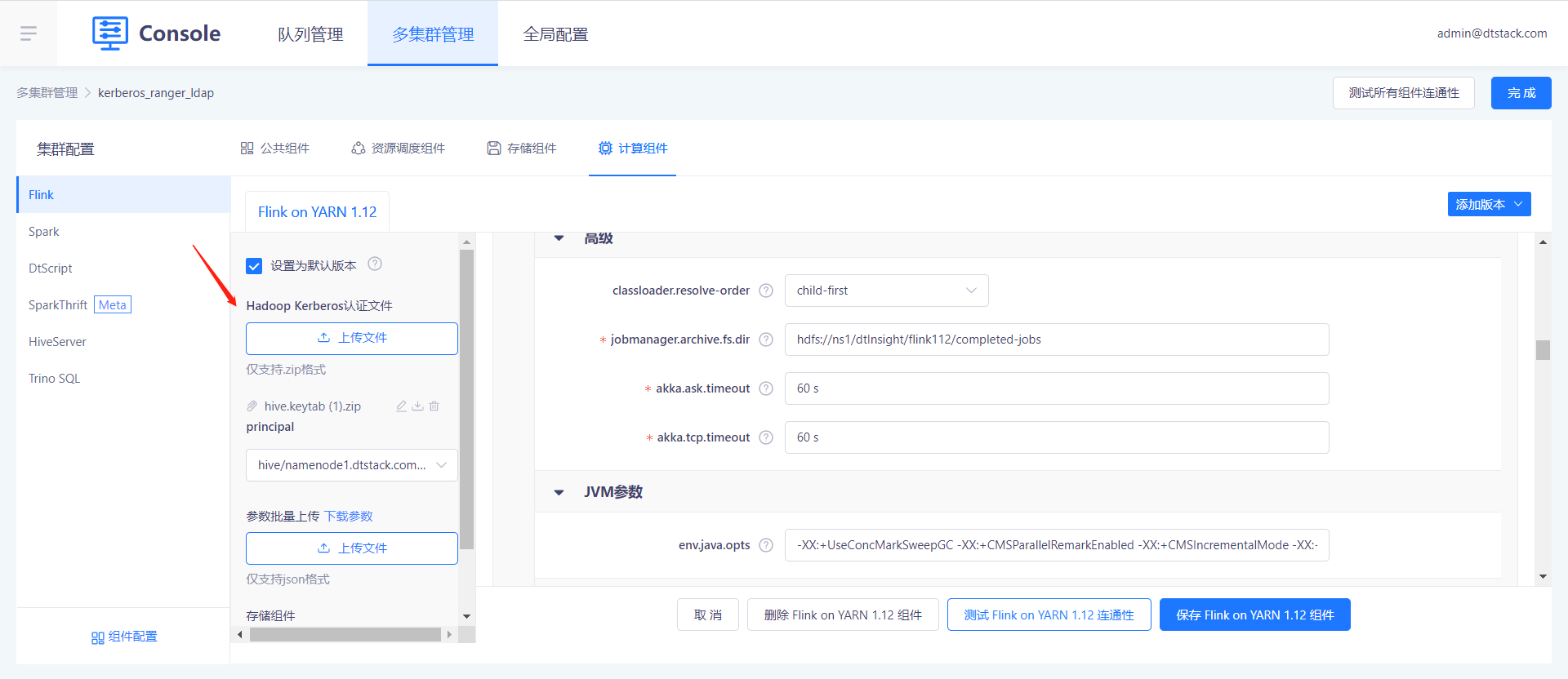The image size is (1568, 679).
Task: Click the akka.tcp.timeout input field
Action: pyautogui.click(x=1057, y=437)
